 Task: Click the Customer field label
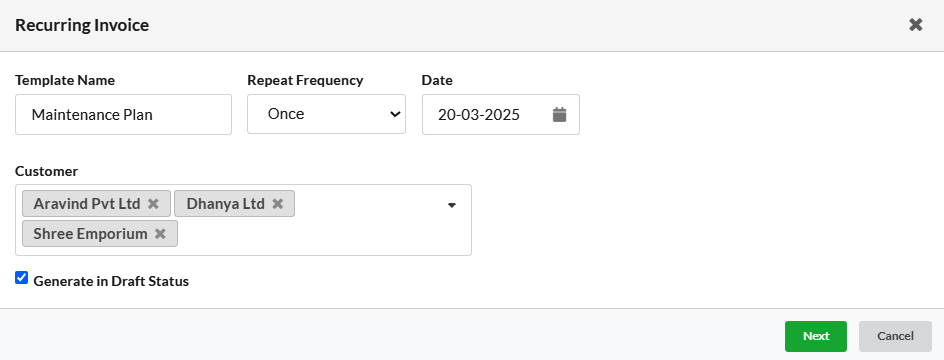click(x=46, y=171)
